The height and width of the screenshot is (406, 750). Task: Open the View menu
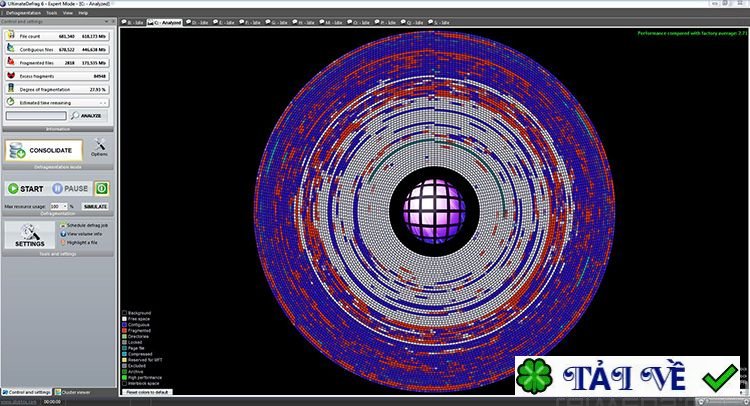coord(68,13)
